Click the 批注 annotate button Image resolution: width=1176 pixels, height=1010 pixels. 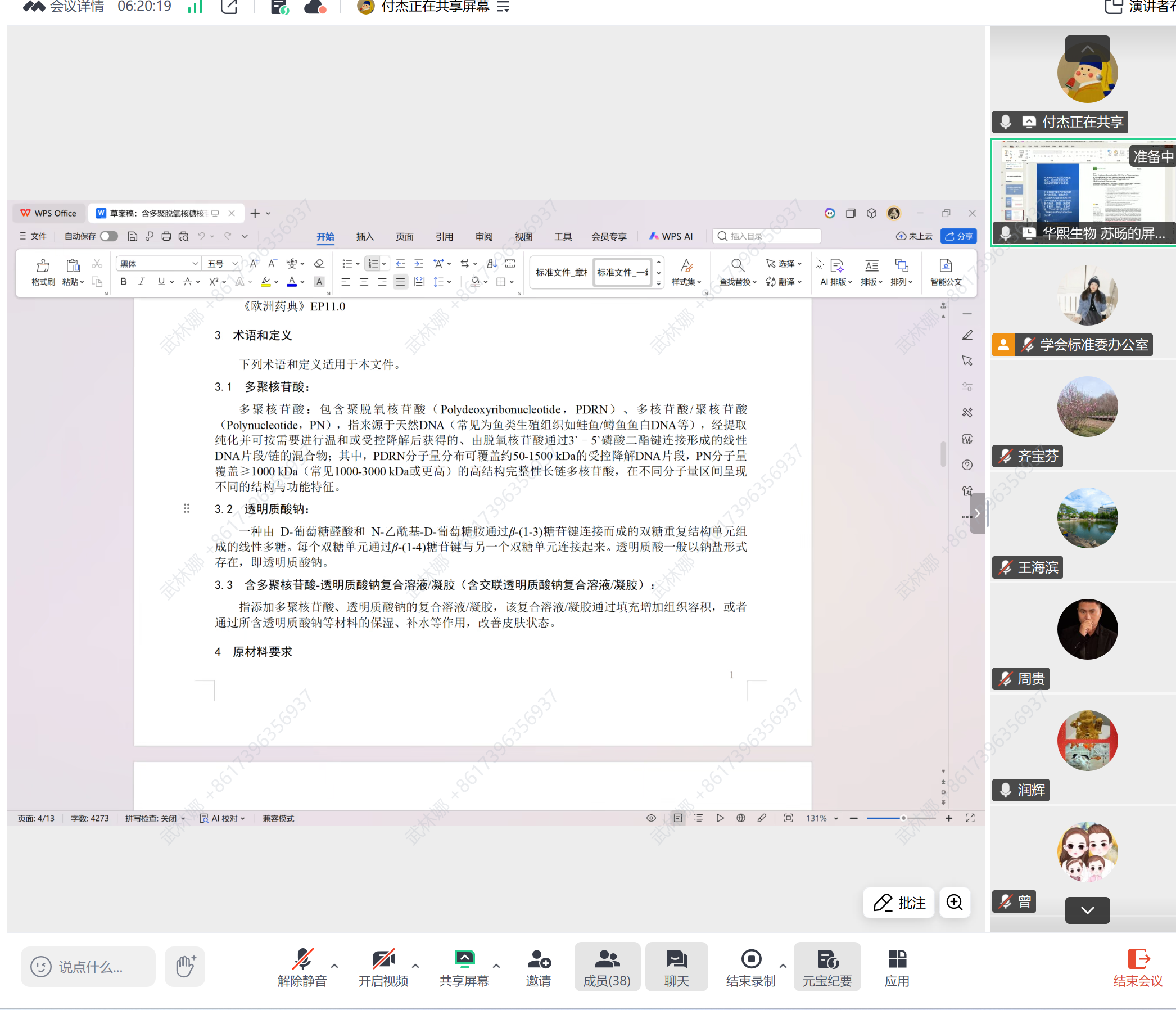(898, 902)
